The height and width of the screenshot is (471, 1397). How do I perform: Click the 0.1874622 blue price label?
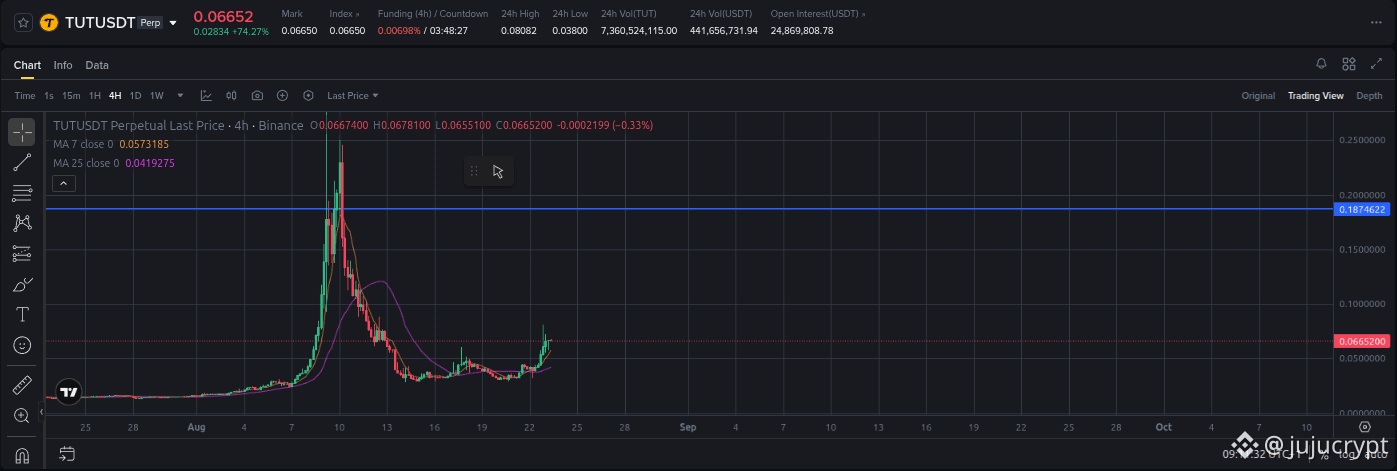[1361, 209]
